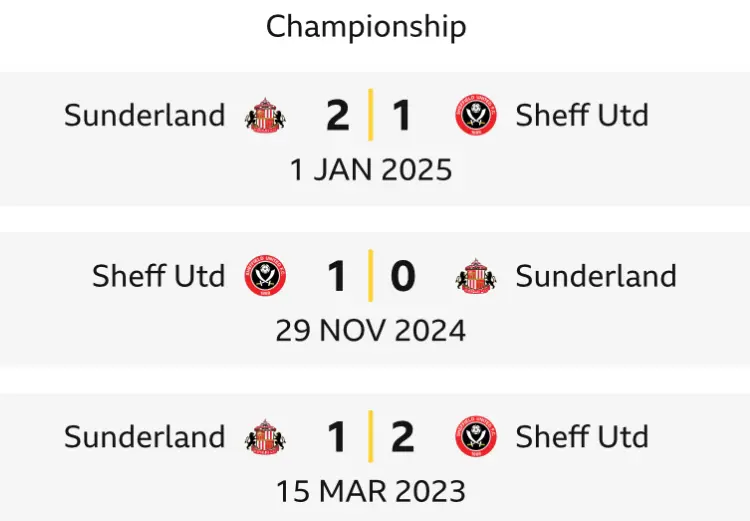Click Sunderland's score of 2 in first match

pos(338,115)
